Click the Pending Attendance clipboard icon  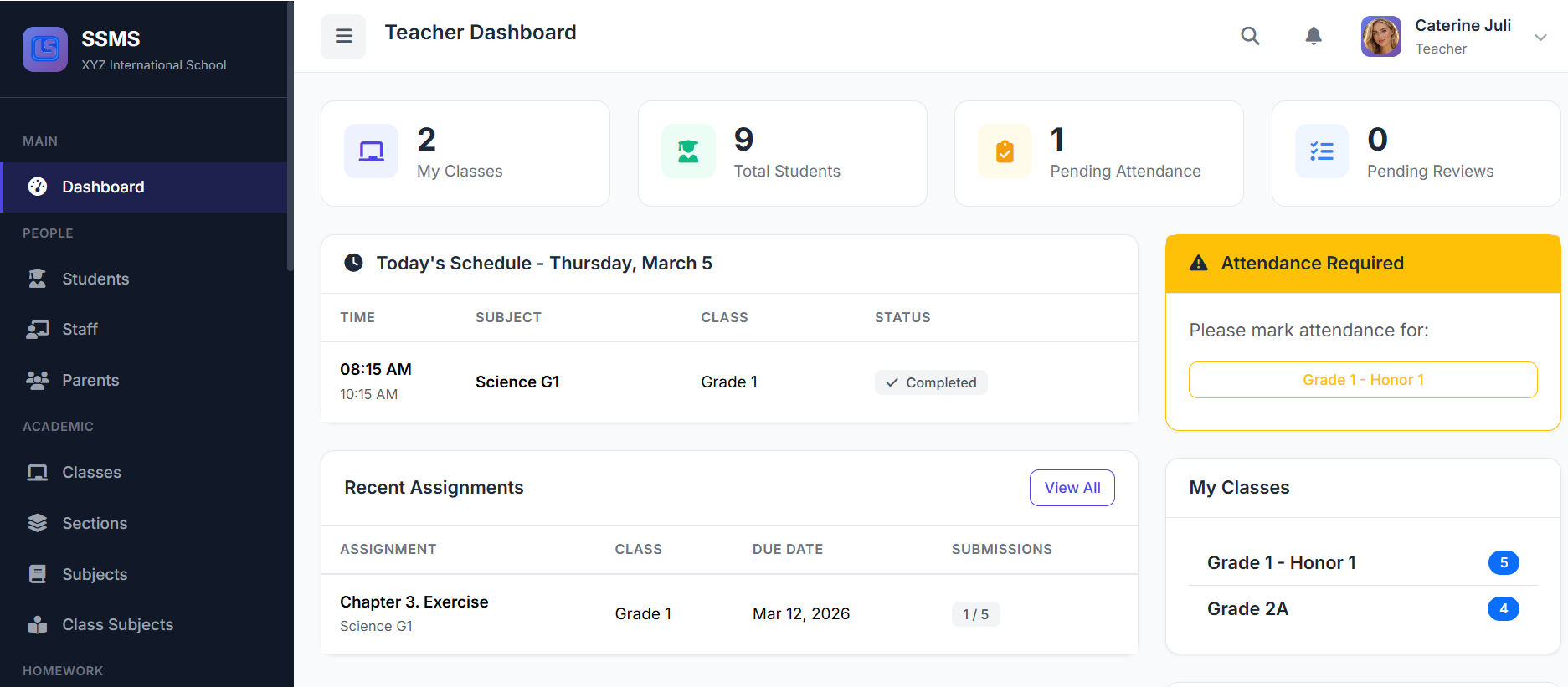click(1005, 151)
